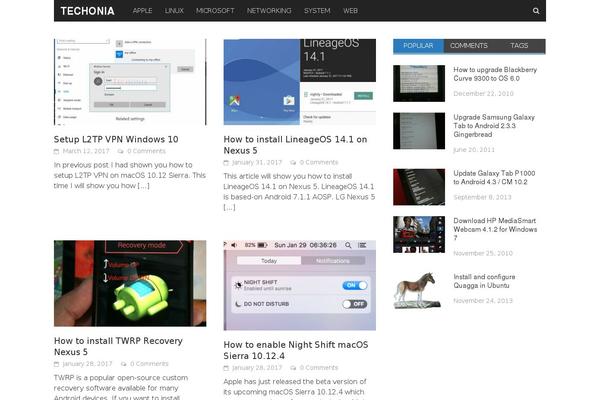Open Galaxy Tab P1000 popular post thumbnail
This screenshot has width=600, height=400.
pyautogui.click(x=419, y=187)
